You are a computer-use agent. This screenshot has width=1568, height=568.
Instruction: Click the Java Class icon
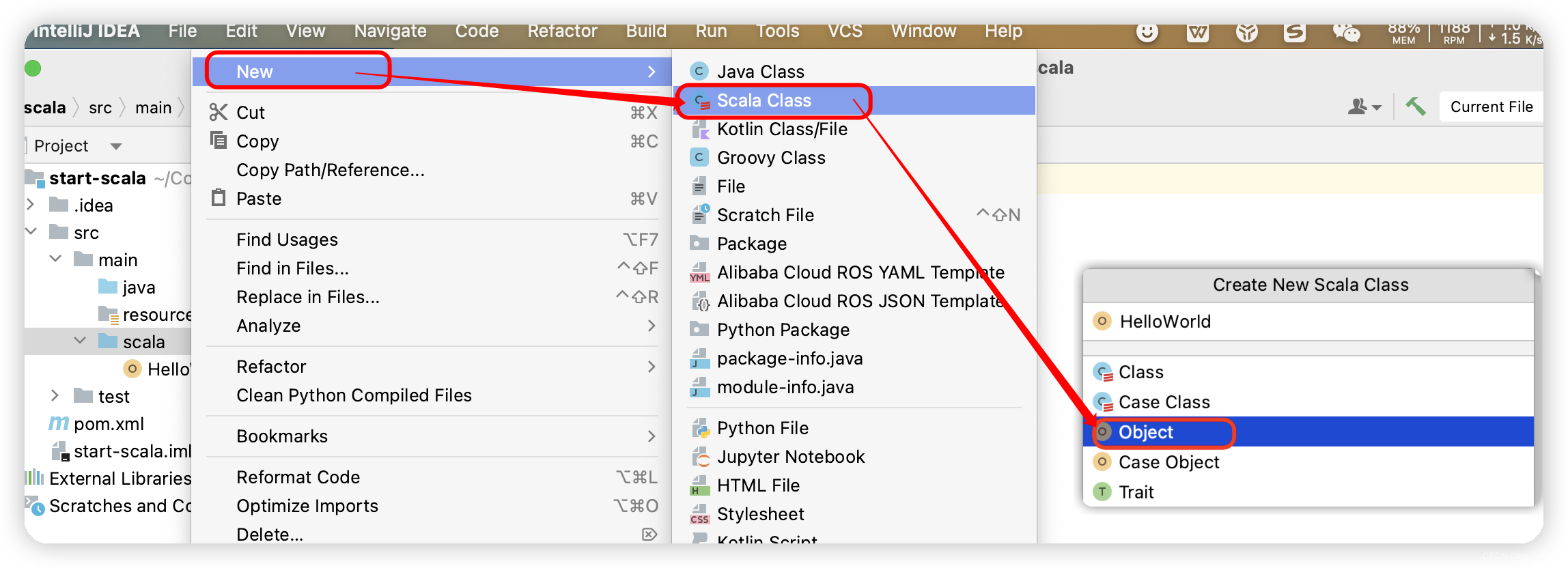[x=699, y=71]
